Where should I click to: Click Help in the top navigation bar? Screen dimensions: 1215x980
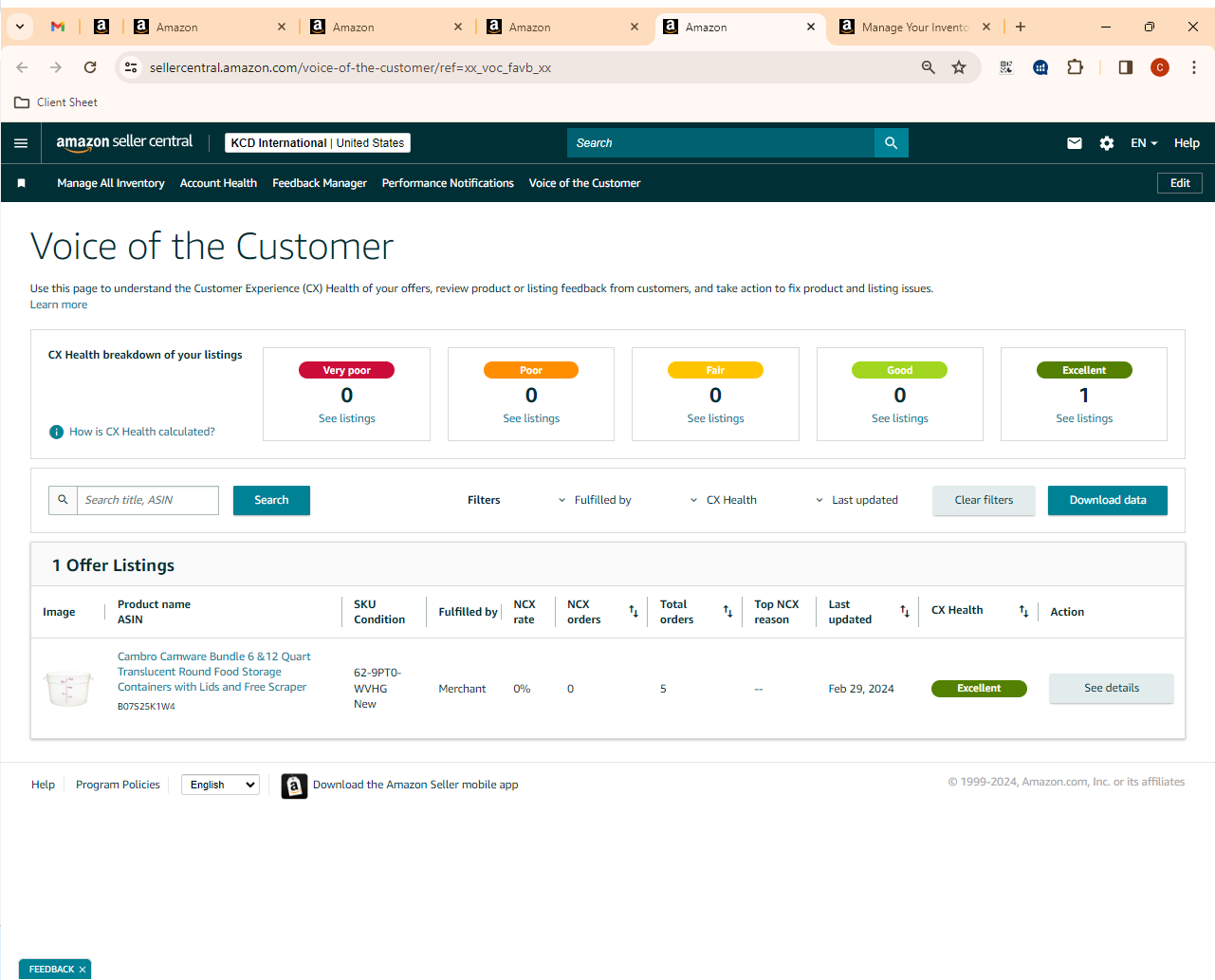pos(1187,143)
